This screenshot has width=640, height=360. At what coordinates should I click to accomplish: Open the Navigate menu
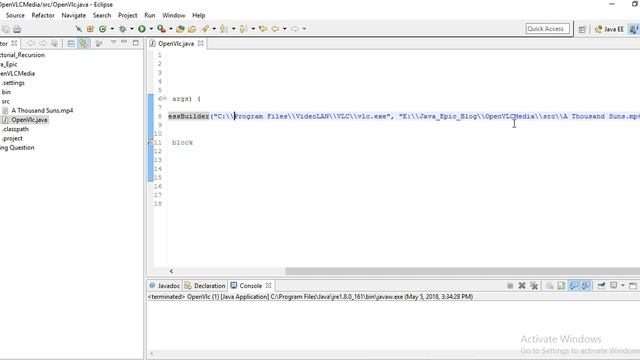click(73, 15)
